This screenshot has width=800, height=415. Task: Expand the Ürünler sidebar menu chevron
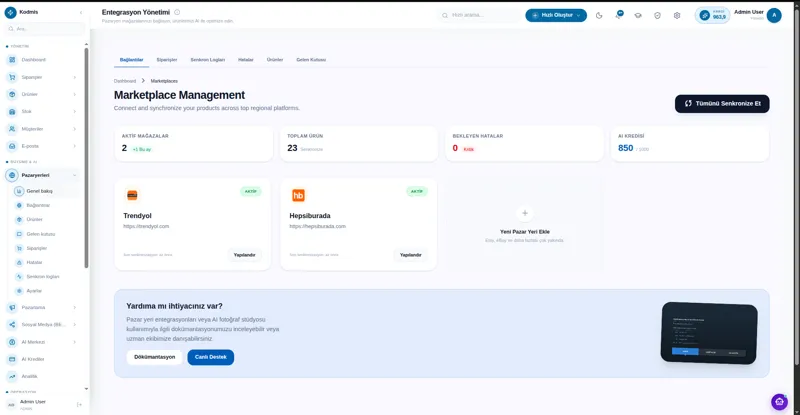click(x=74, y=94)
